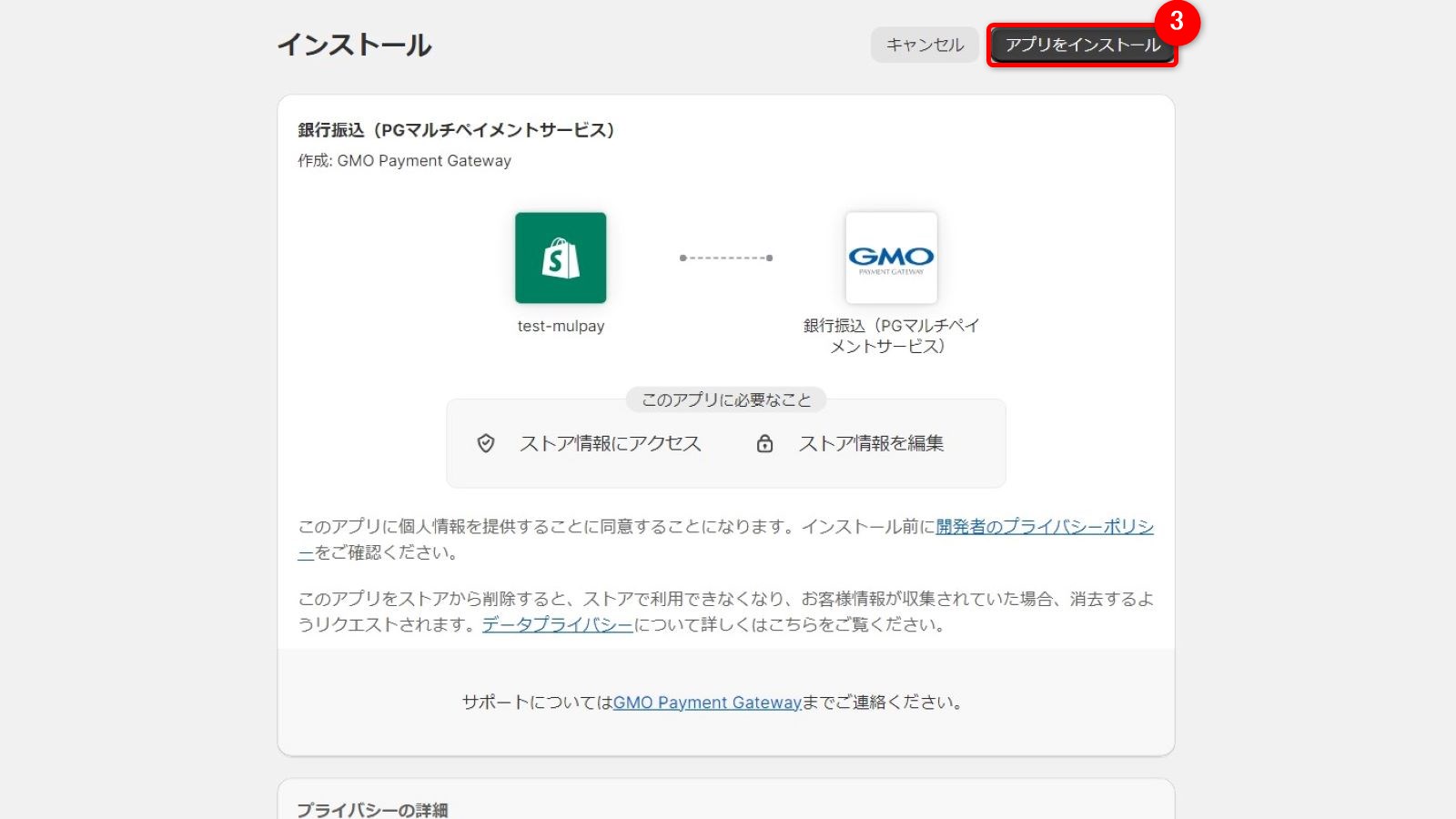This screenshot has width=1456, height=819.
Task: Select the ストア情報にアクセス permission entry
Action: point(612,443)
